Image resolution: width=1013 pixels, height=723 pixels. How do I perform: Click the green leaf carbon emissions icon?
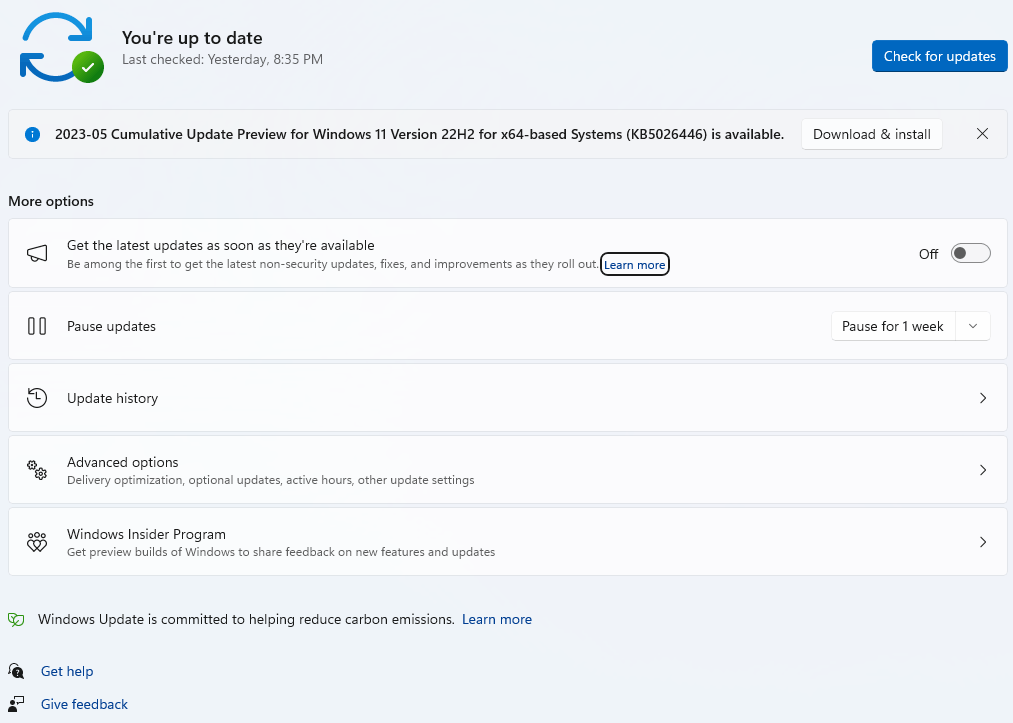click(x=16, y=620)
